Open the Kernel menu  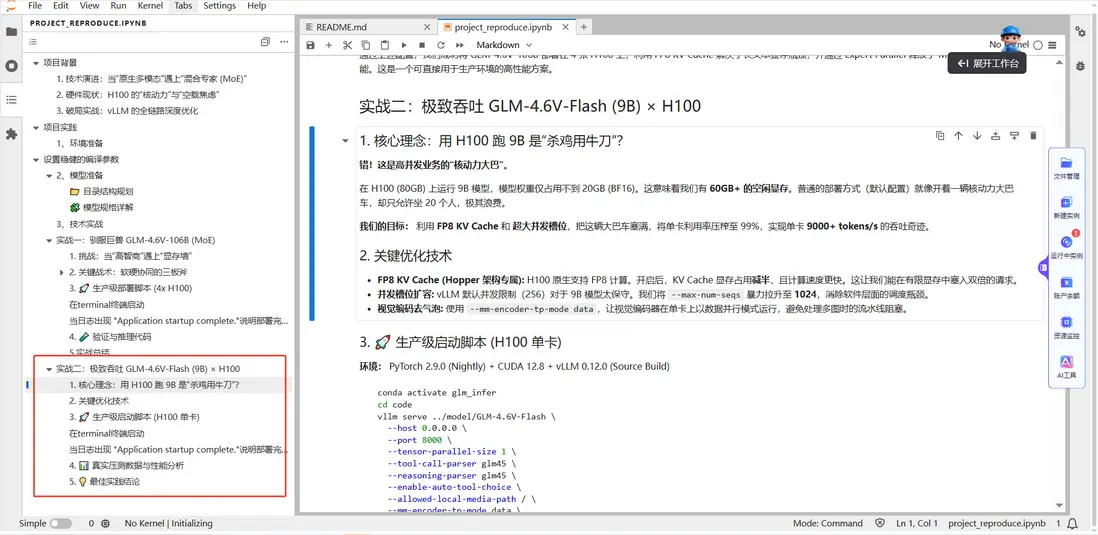(151, 6)
